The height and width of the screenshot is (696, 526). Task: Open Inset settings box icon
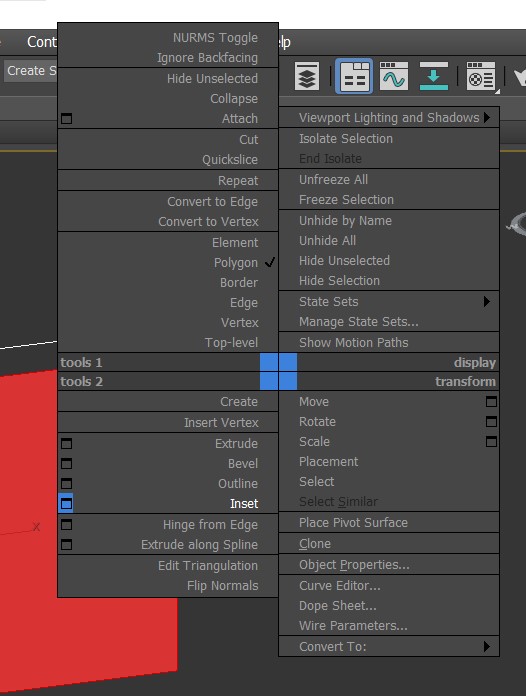(66, 504)
